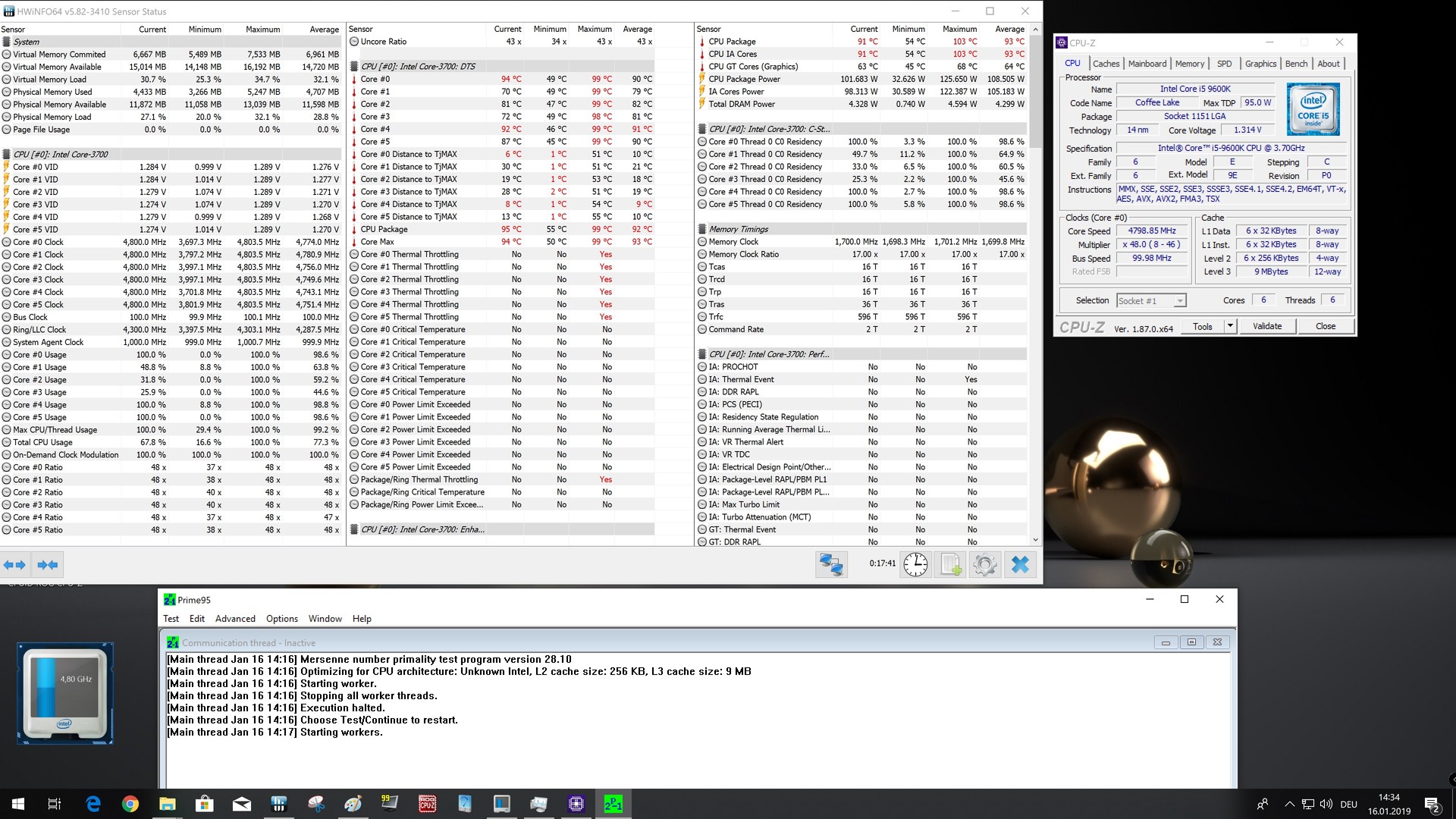This screenshot has width=1456, height=819.
Task: Click the expand columns double-arrow icon
Action: point(14,564)
